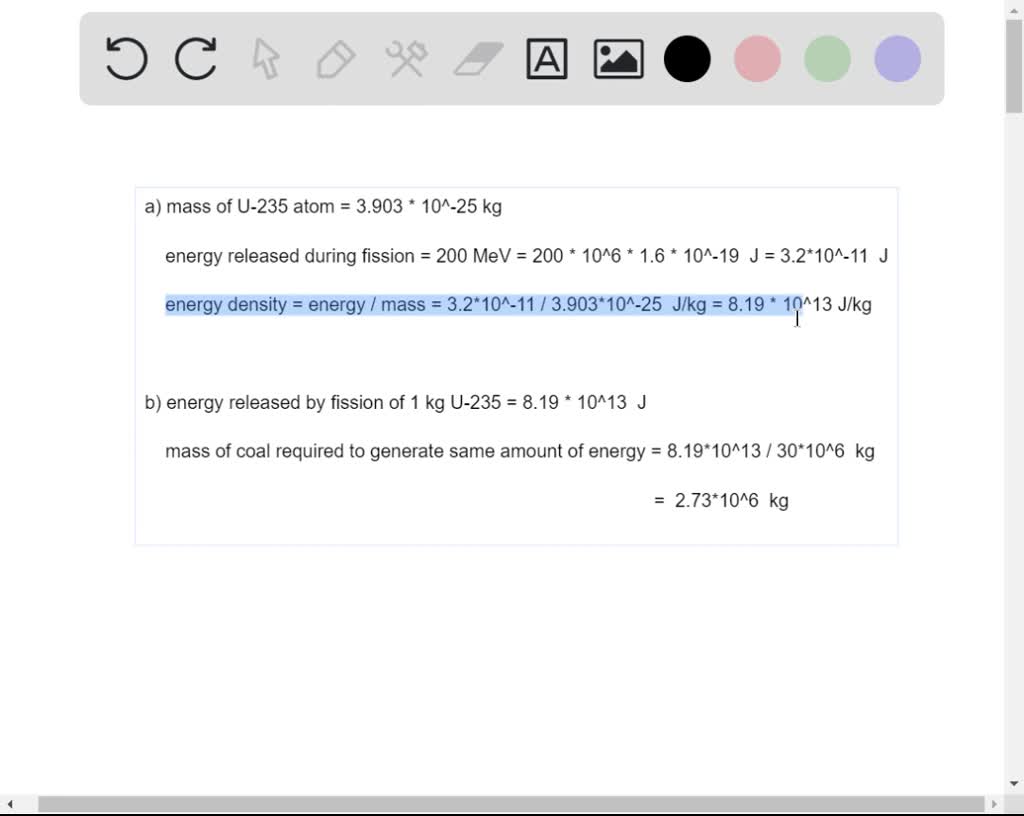This screenshot has height=816, width=1024.
Task: Pick the purple color
Action: (896, 59)
